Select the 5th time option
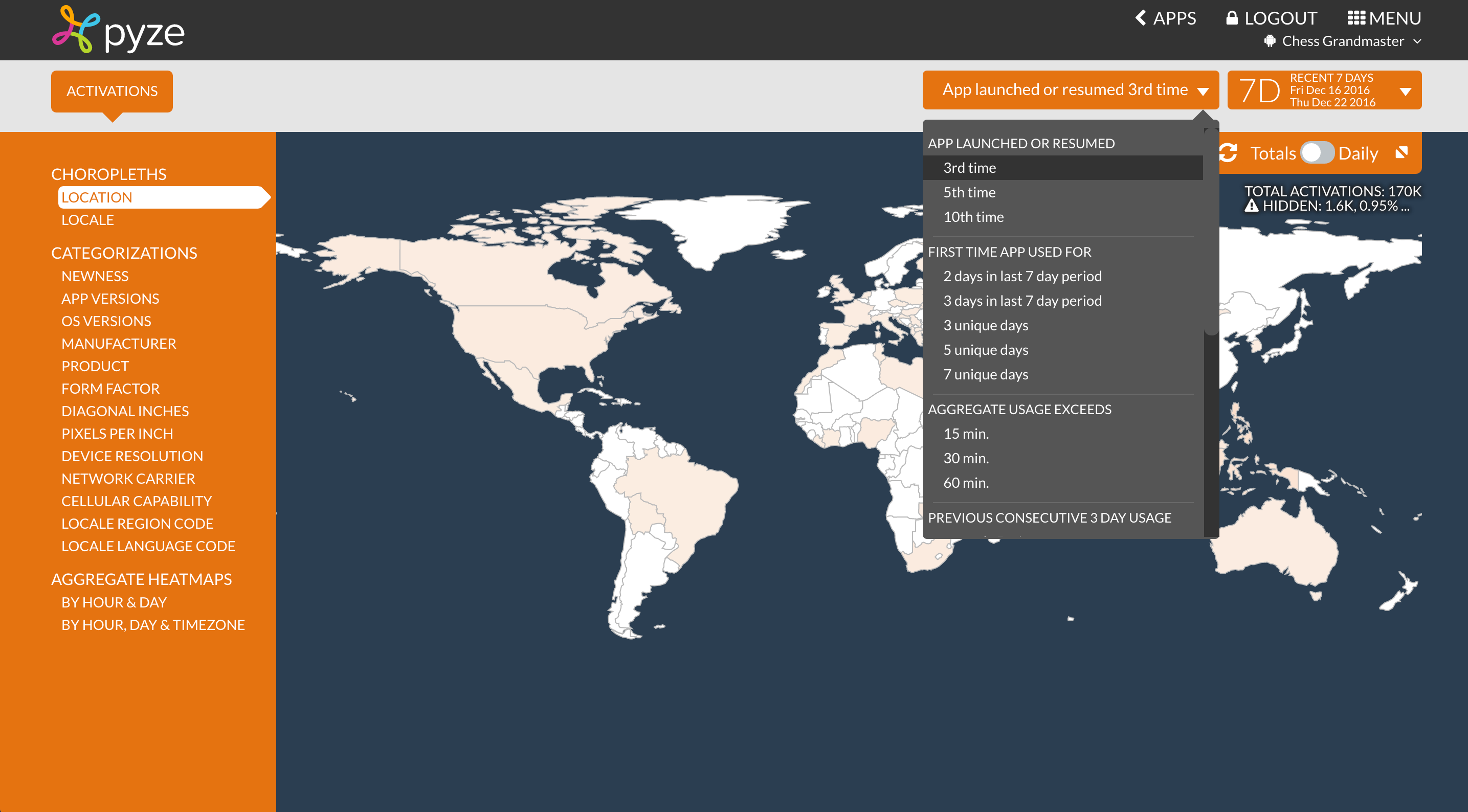The image size is (1468, 812). tap(969, 193)
